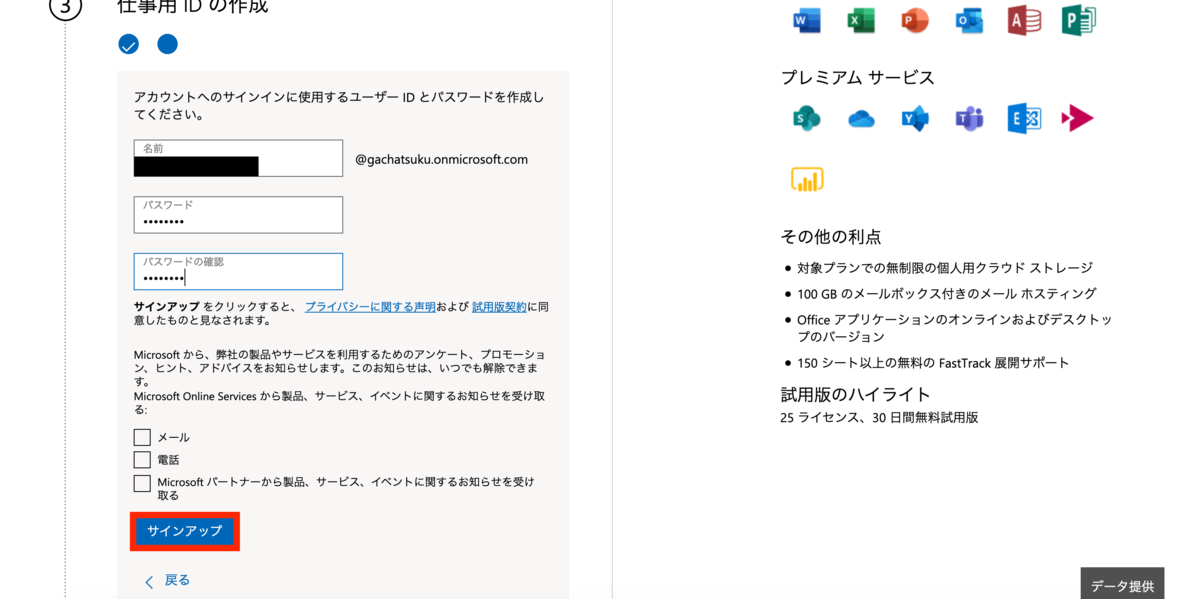The image size is (1200, 599).
Task: Click the その他の利点 heading
Action: pyautogui.click(x=831, y=237)
